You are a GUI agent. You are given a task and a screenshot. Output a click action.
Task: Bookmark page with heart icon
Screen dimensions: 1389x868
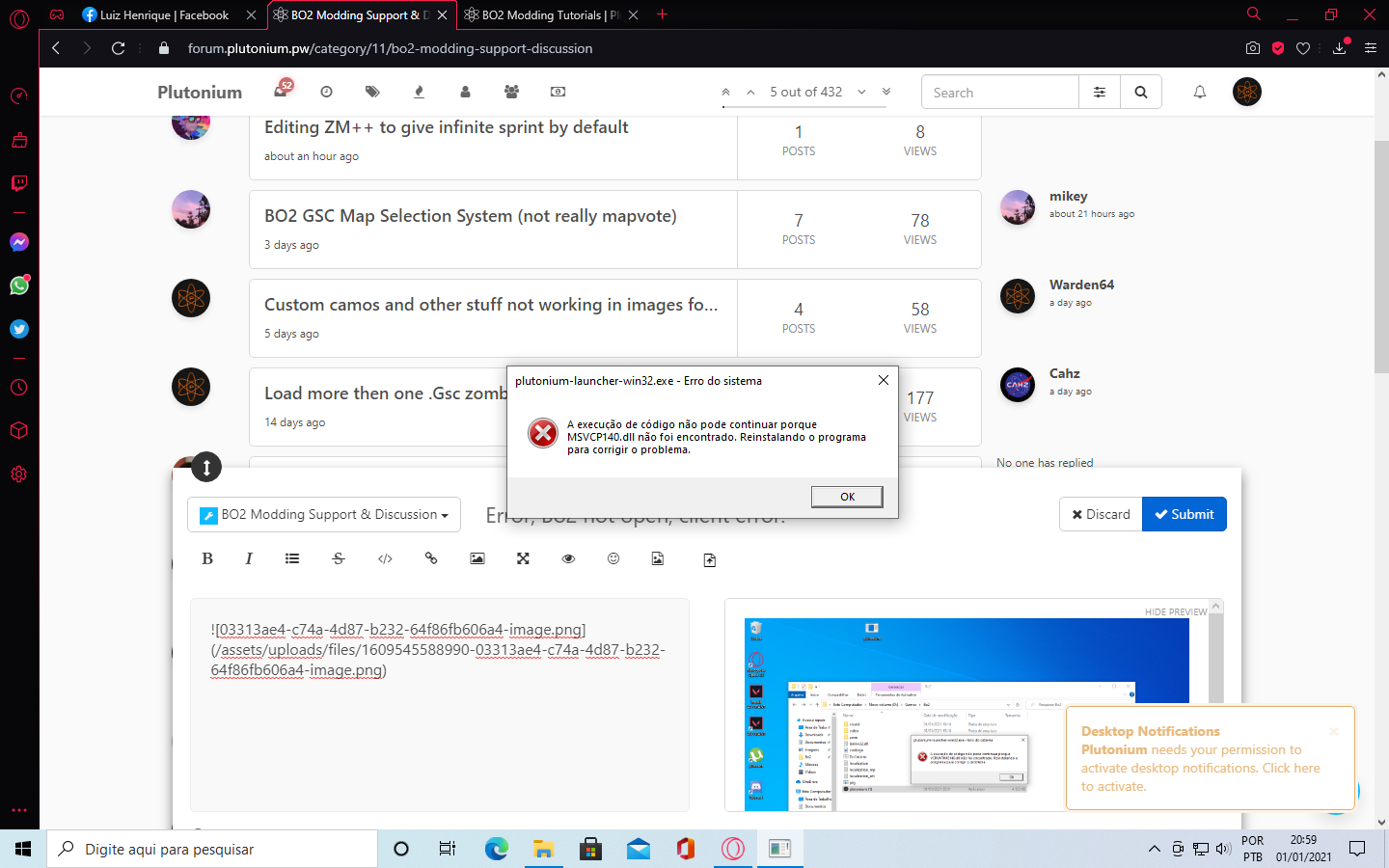[1303, 48]
